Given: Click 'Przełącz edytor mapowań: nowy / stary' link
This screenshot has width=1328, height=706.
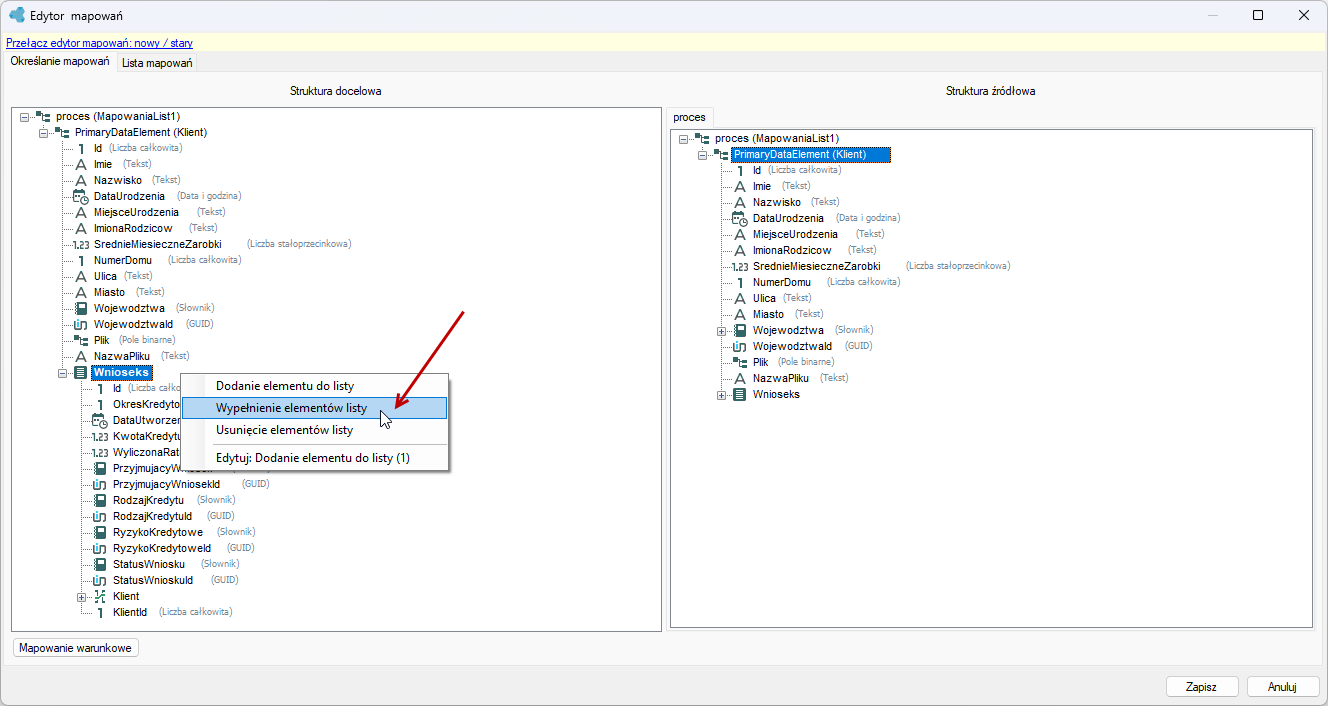Looking at the screenshot, I should pyautogui.click(x=100, y=43).
